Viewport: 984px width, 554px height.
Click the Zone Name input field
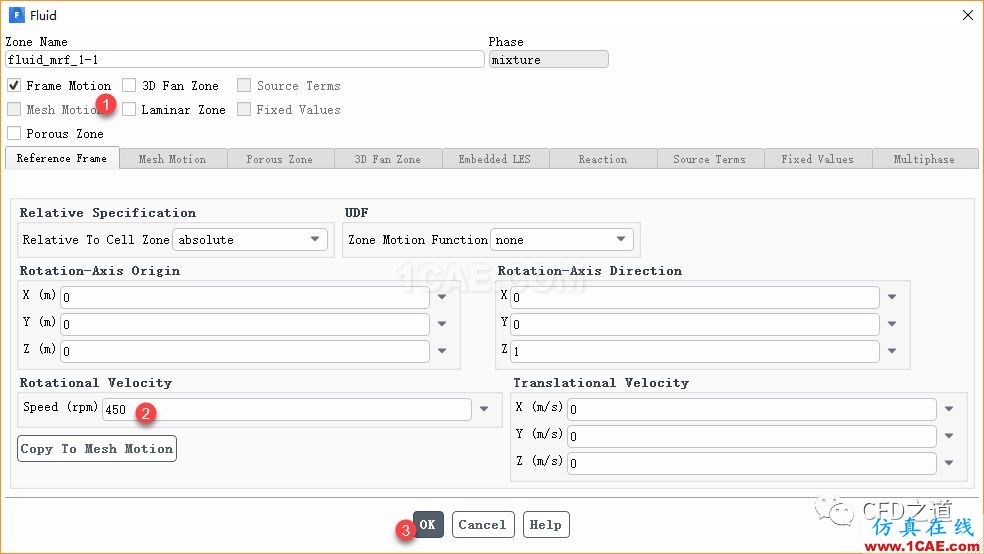(x=245, y=60)
